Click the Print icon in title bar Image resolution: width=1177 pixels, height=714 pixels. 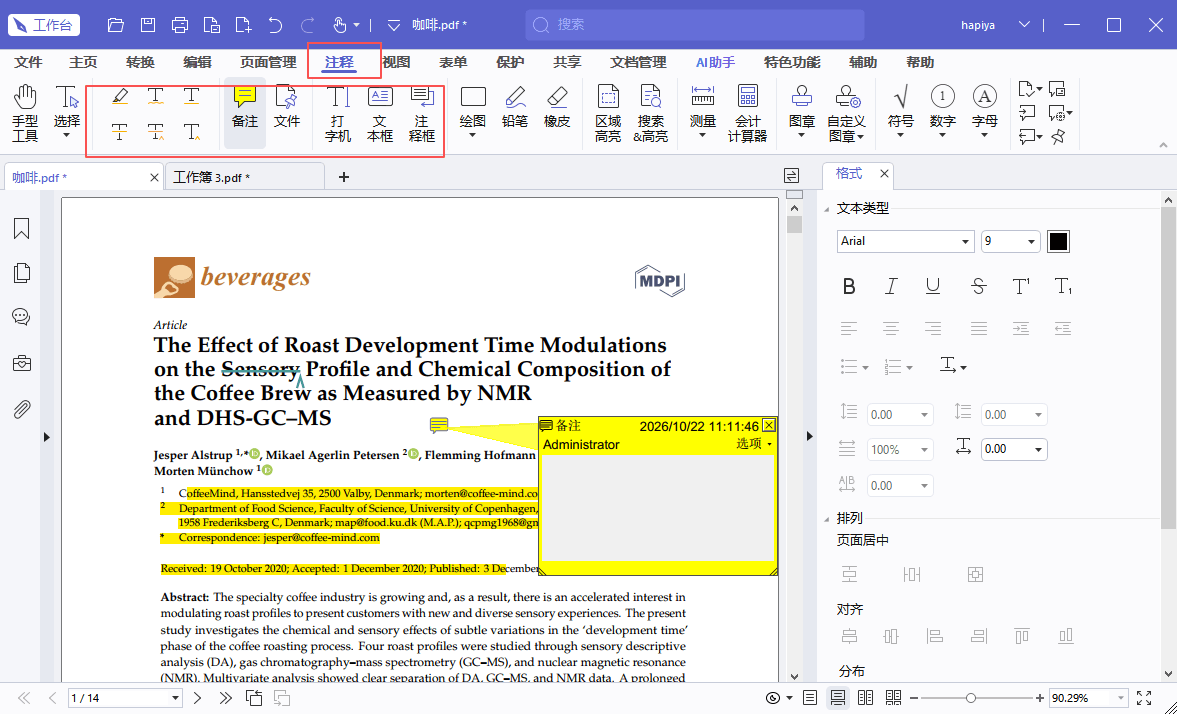pyautogui.click(x=180, y=25)
